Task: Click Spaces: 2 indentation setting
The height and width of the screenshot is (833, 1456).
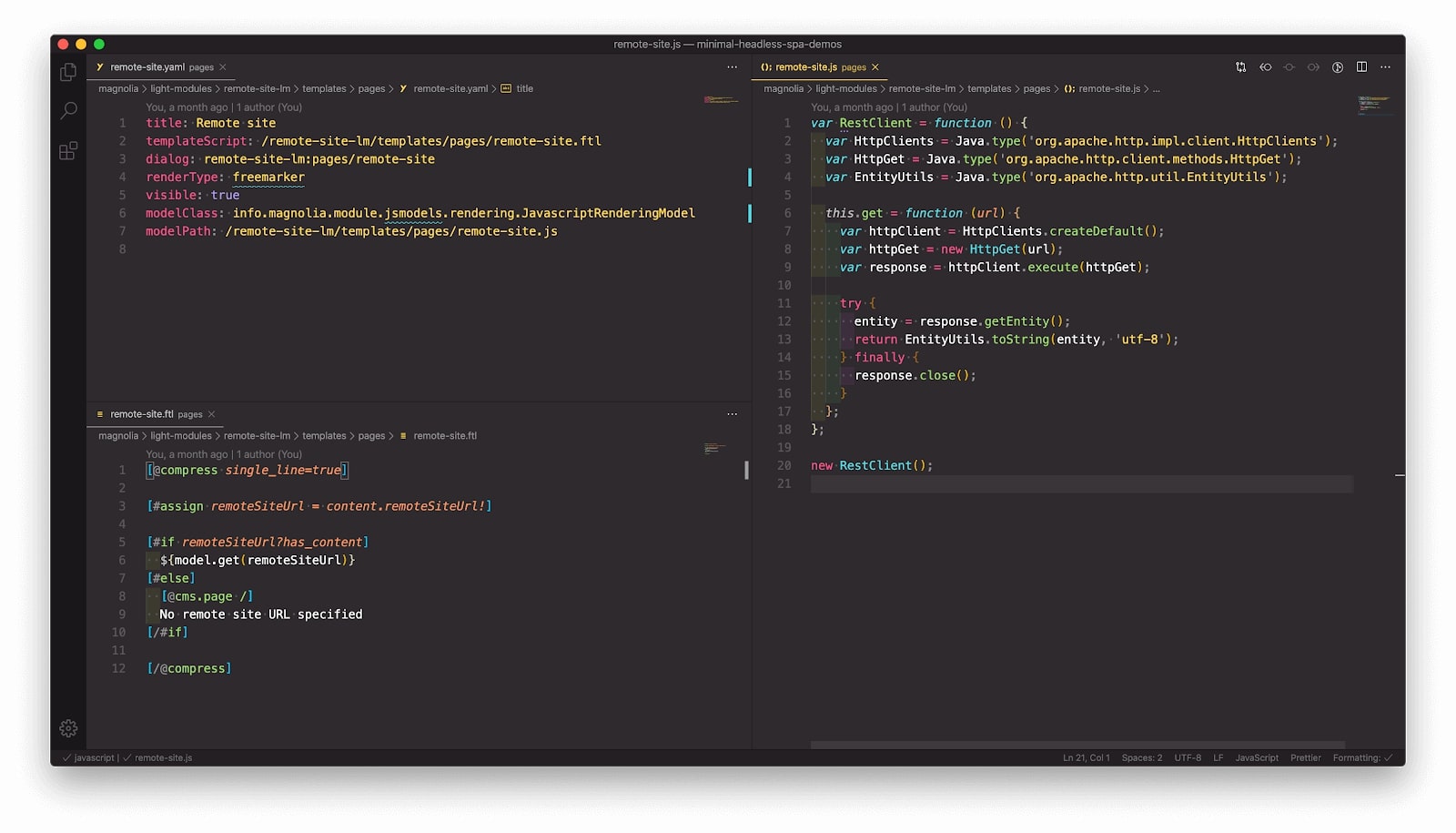Action: 1141,757
